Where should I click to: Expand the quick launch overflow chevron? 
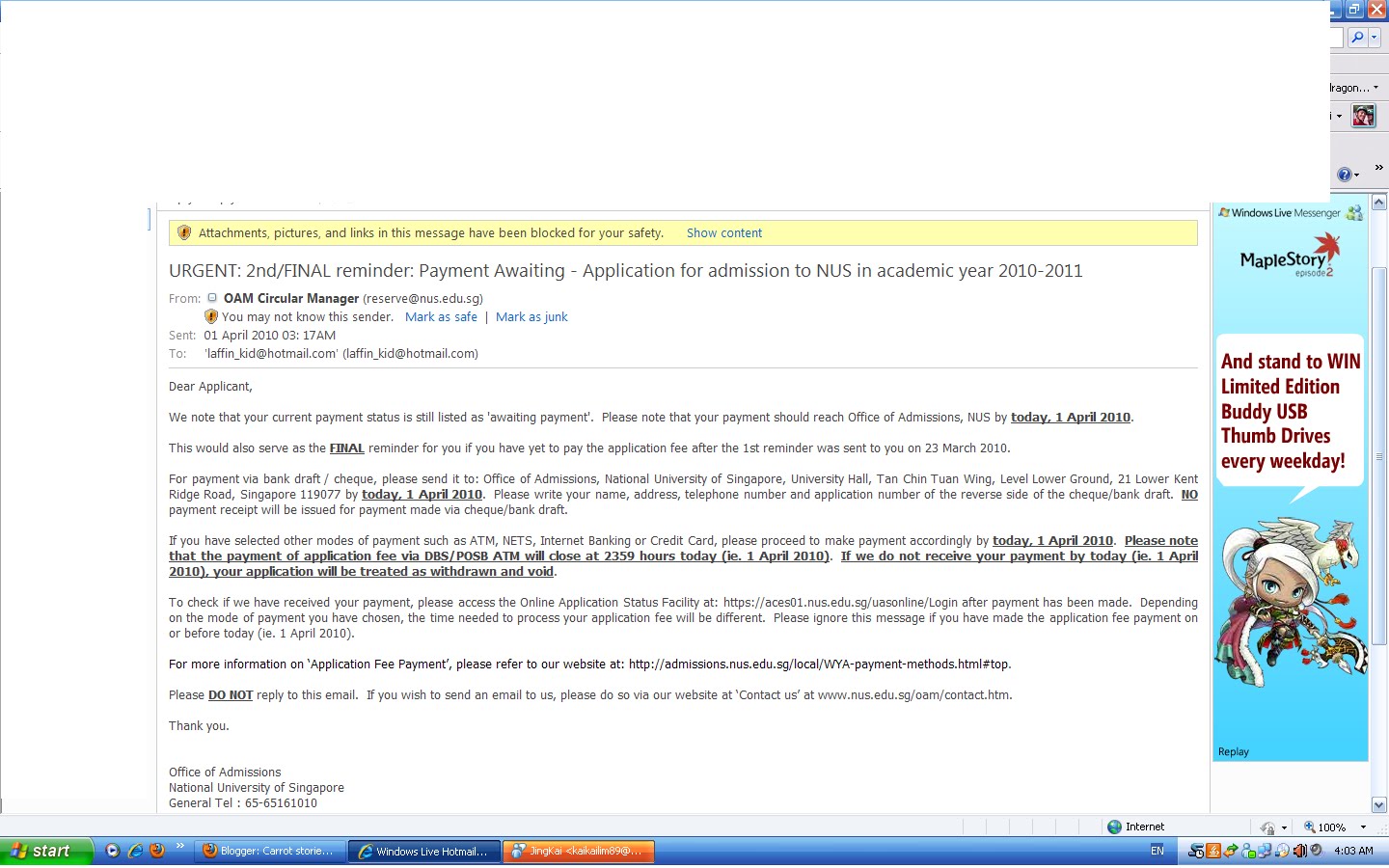(179, 846)
